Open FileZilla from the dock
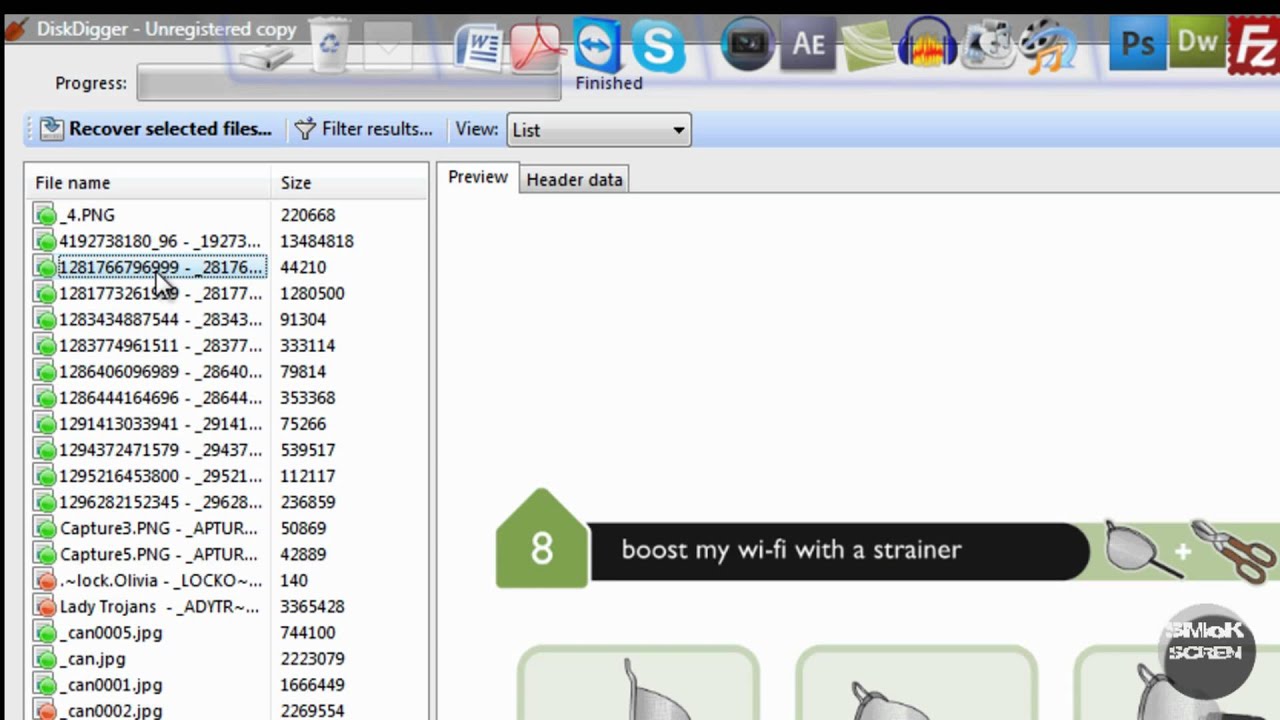 [1254, 46]
